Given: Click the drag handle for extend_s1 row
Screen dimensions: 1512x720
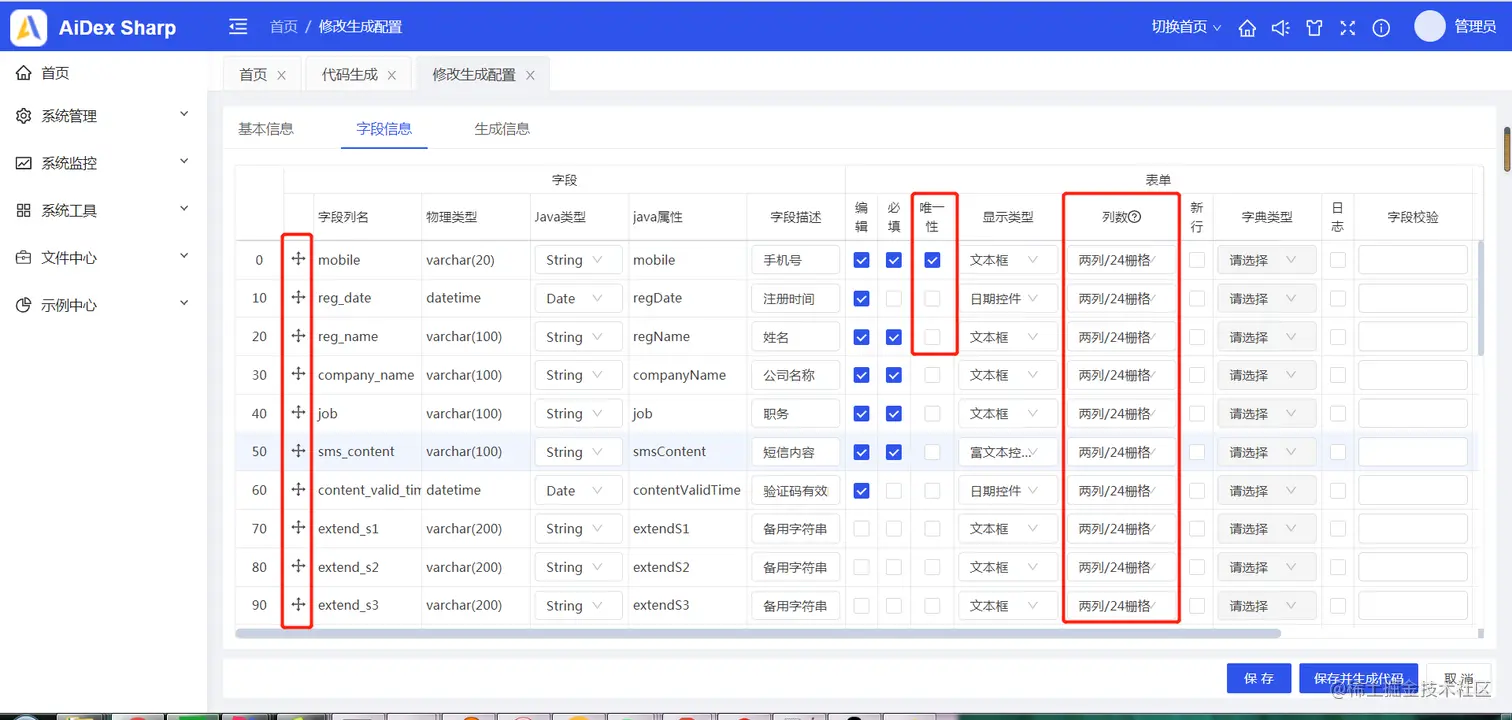Looking at the screenshot, I should [x=298, y=527].
